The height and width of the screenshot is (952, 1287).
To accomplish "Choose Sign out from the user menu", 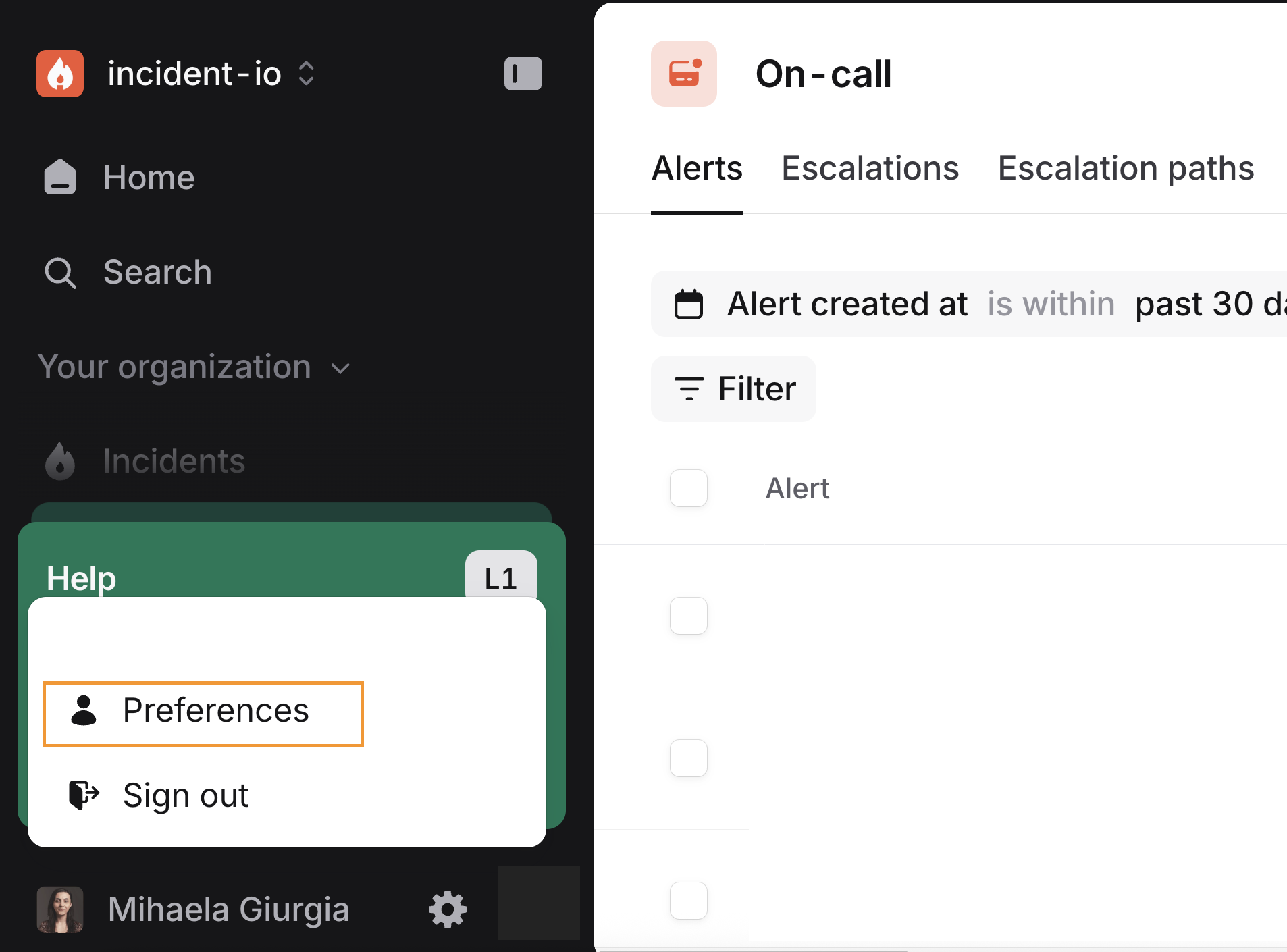I will pyautogui.click(x=186, y=795).
